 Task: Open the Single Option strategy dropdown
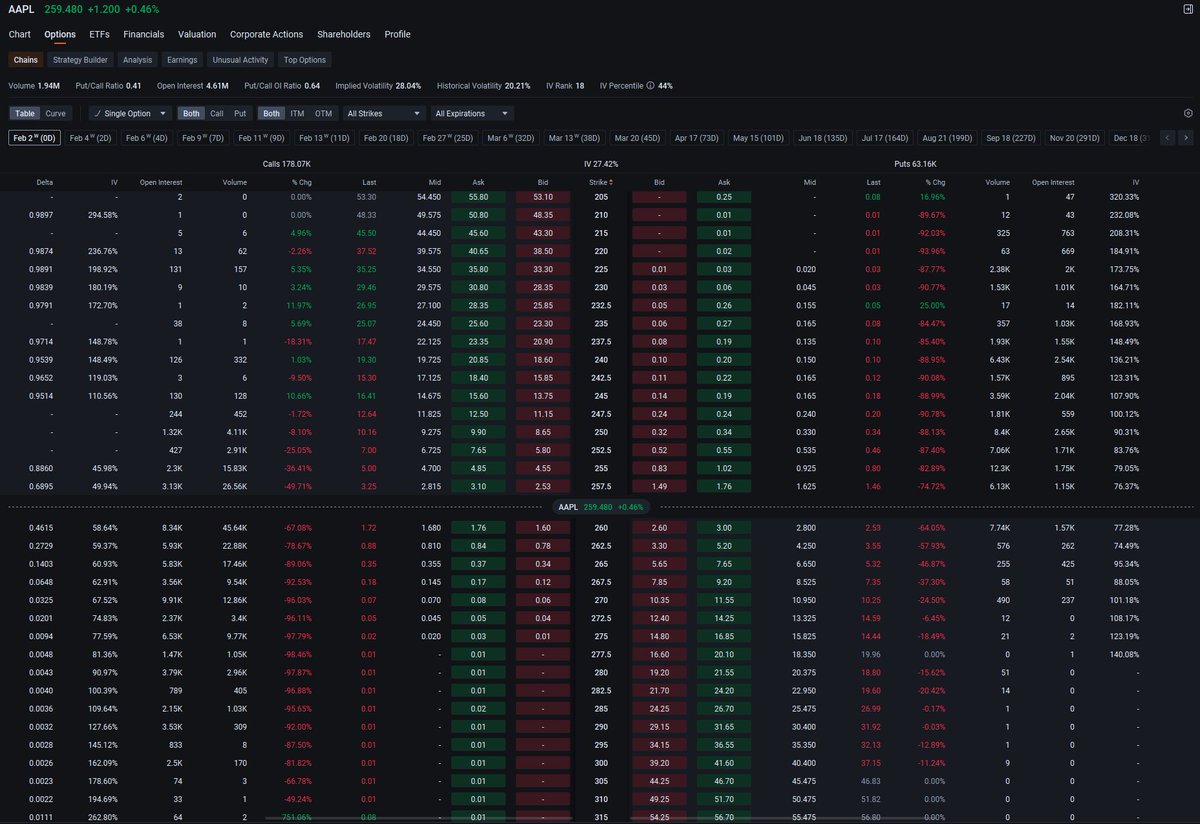tap(130, 114)
